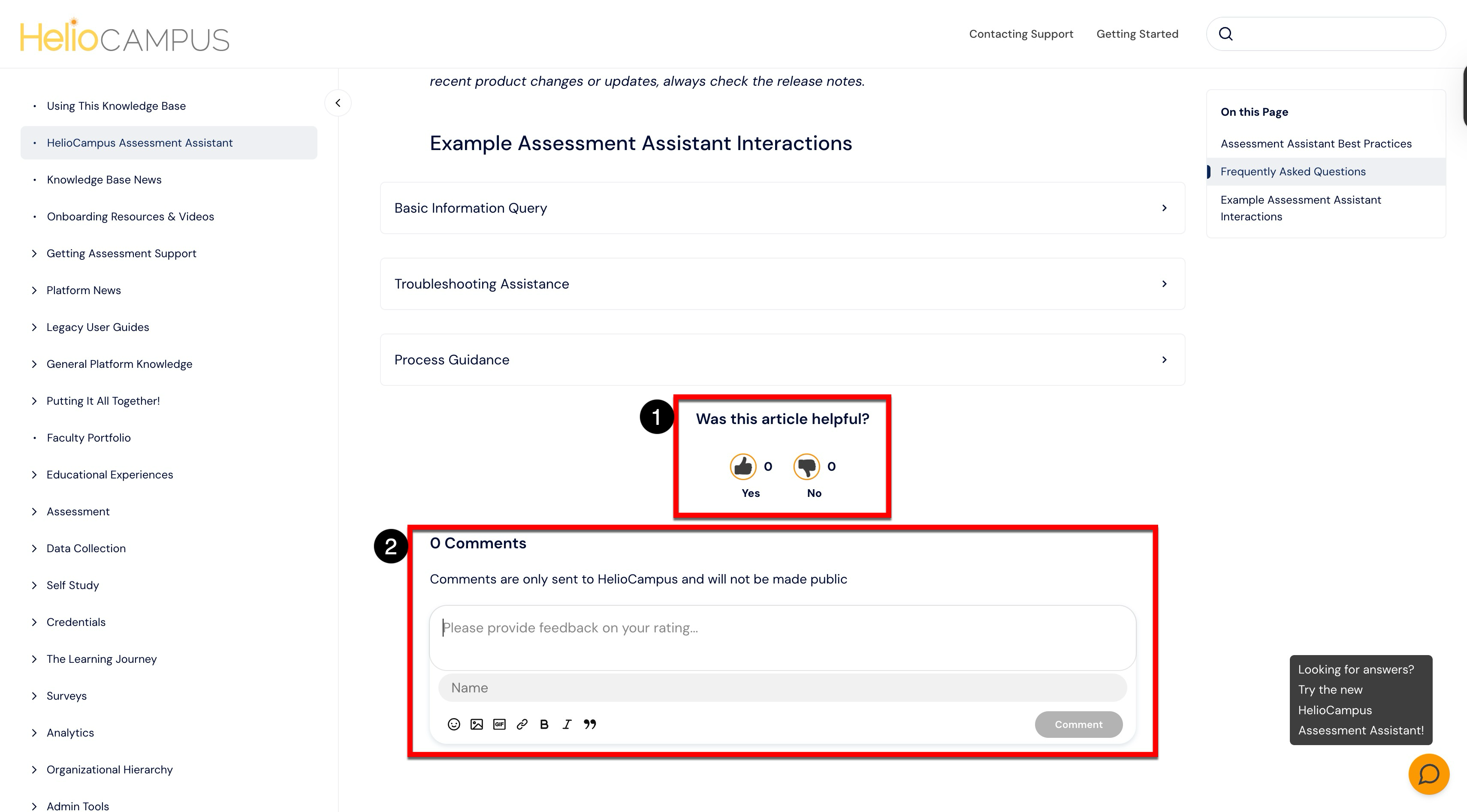Collapse the left sidebar with arrow button
The height and width of the screenshot is (812, 1467).
click(x=338, y=103)
